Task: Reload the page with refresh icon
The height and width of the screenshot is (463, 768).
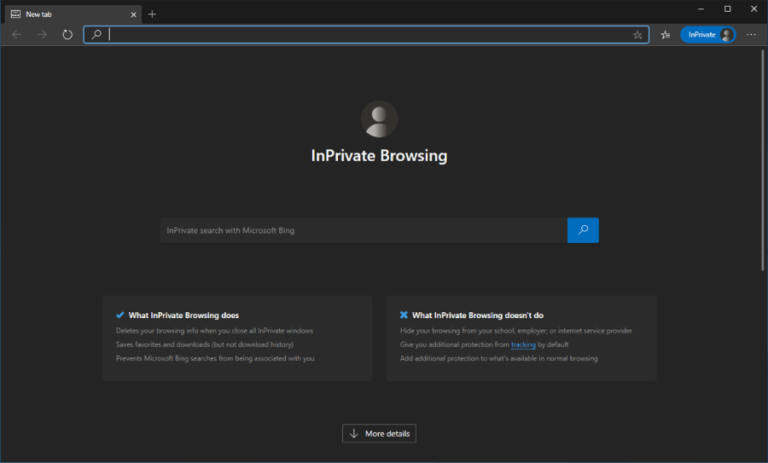Action: coord(68,34)
